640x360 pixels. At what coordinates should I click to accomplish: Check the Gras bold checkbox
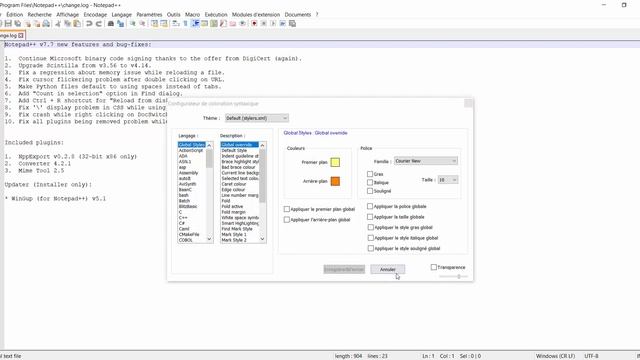370,174
